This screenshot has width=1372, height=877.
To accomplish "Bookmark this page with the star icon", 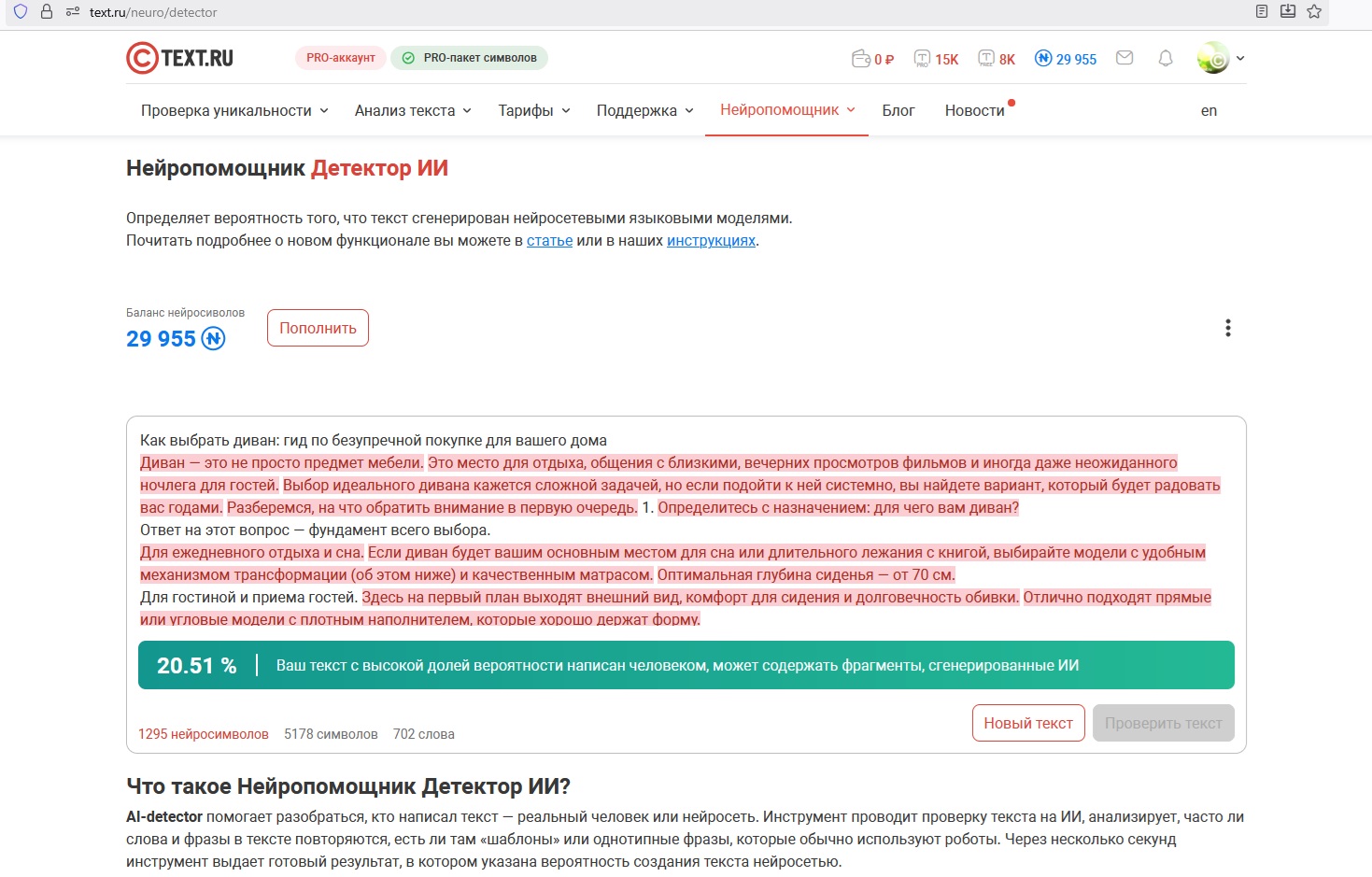I will pos(1314,12).
